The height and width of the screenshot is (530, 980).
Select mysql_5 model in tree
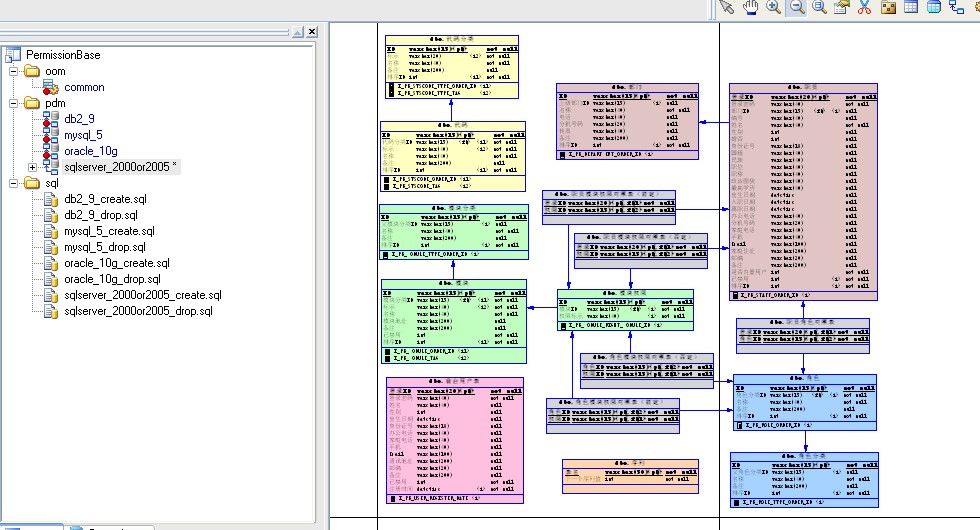pos(82,135)
